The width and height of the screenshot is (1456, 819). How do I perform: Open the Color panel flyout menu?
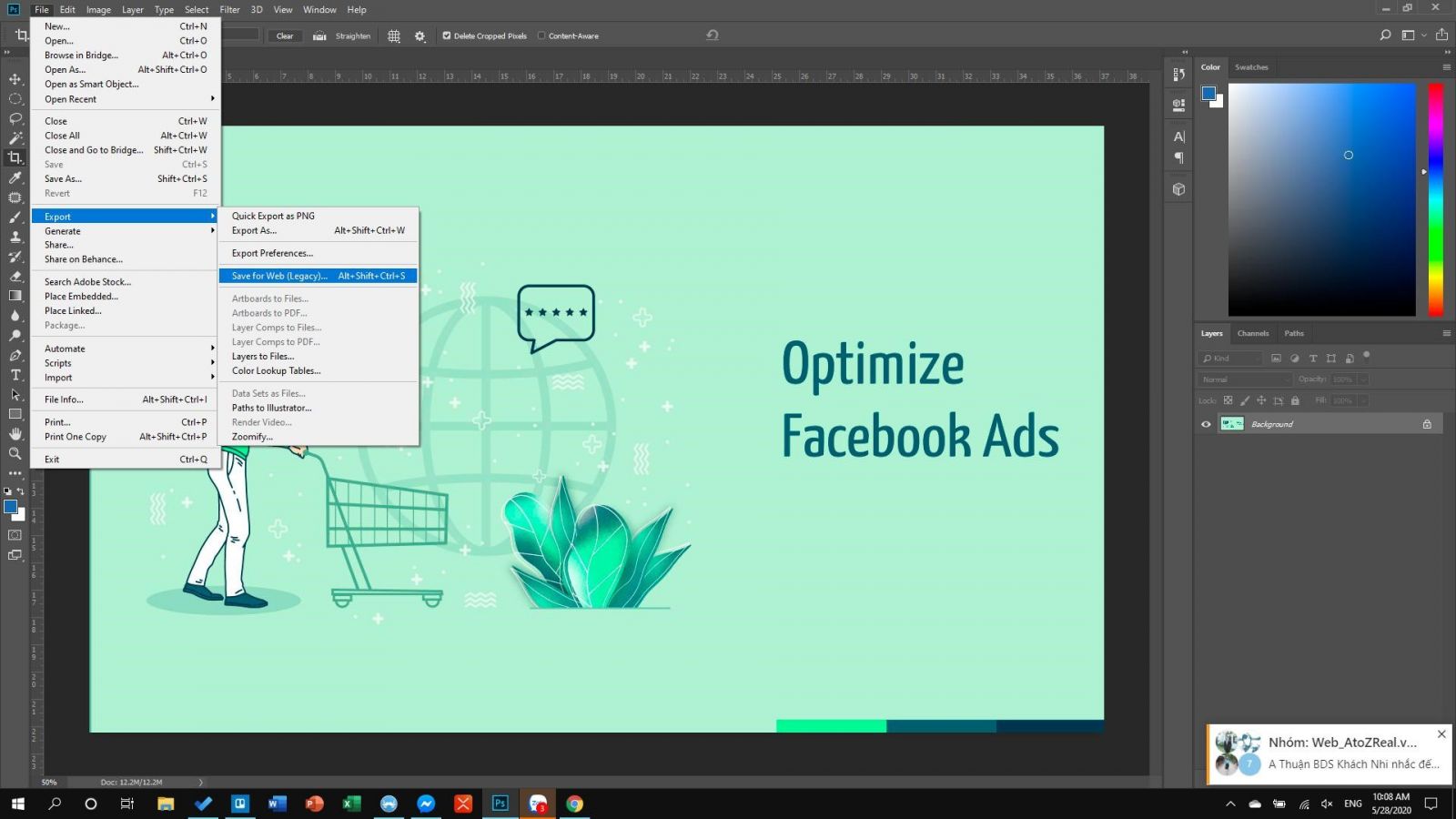point(1446,67)
